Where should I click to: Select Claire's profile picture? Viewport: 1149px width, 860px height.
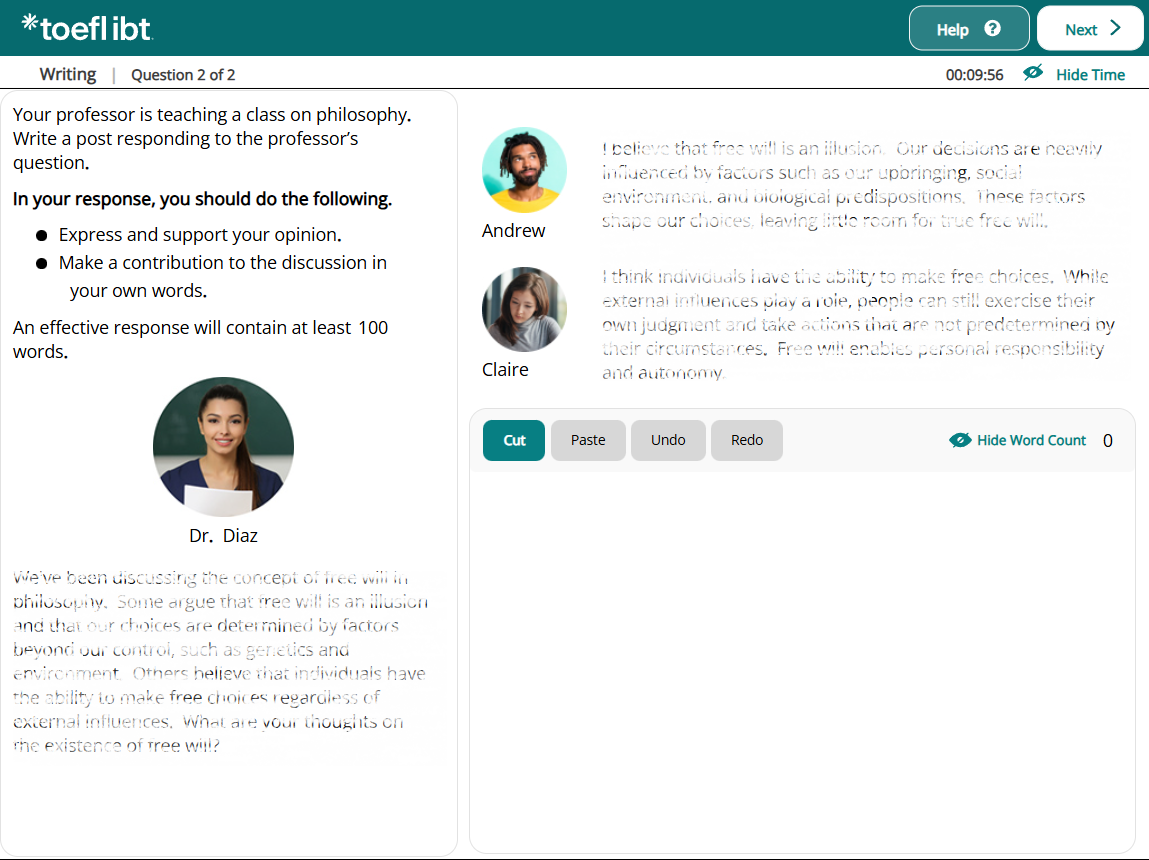[x=524, y=309]
